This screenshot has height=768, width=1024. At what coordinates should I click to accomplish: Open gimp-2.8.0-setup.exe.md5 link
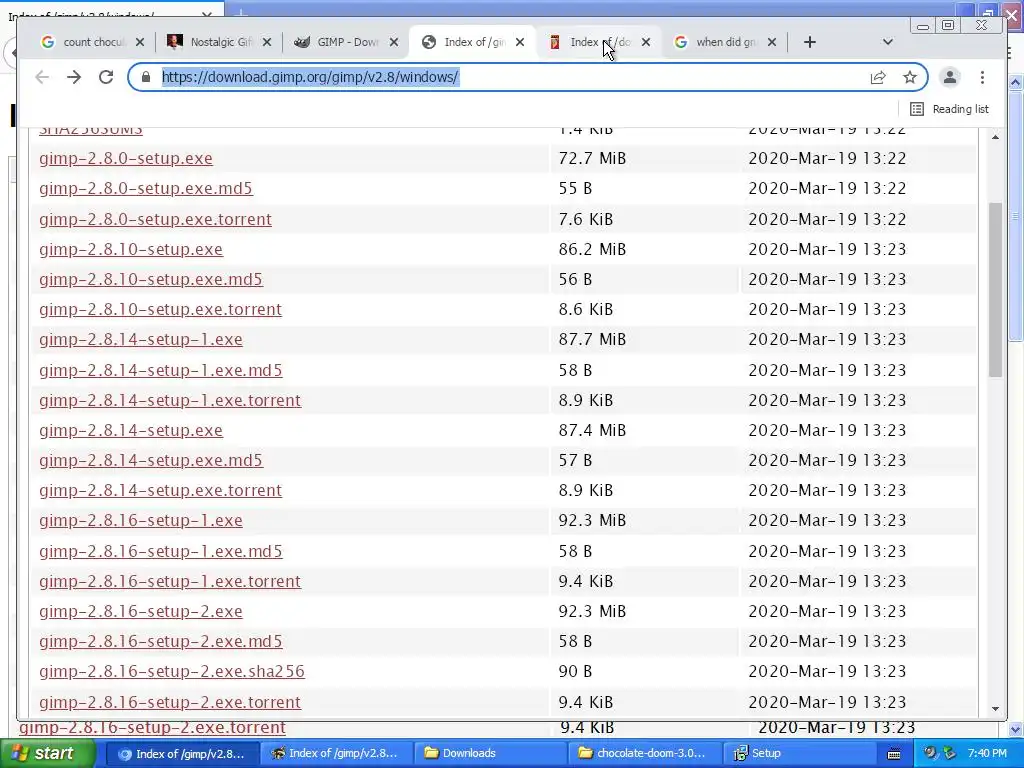[x=146, y=189]
